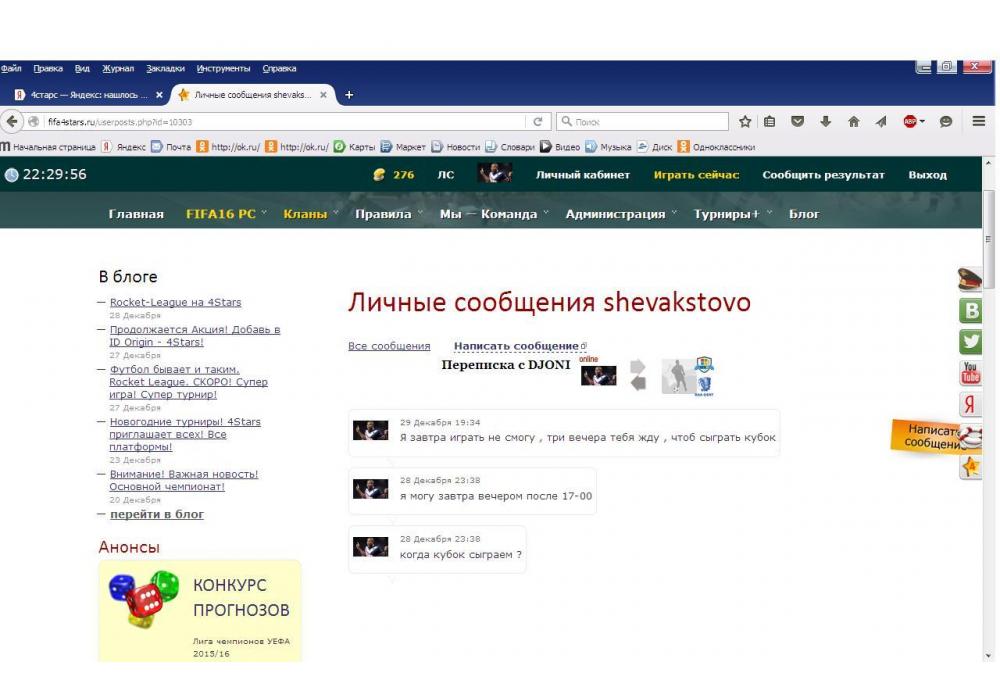Click in the Поиск search field

pyautogui.click(x=640, y=122)
